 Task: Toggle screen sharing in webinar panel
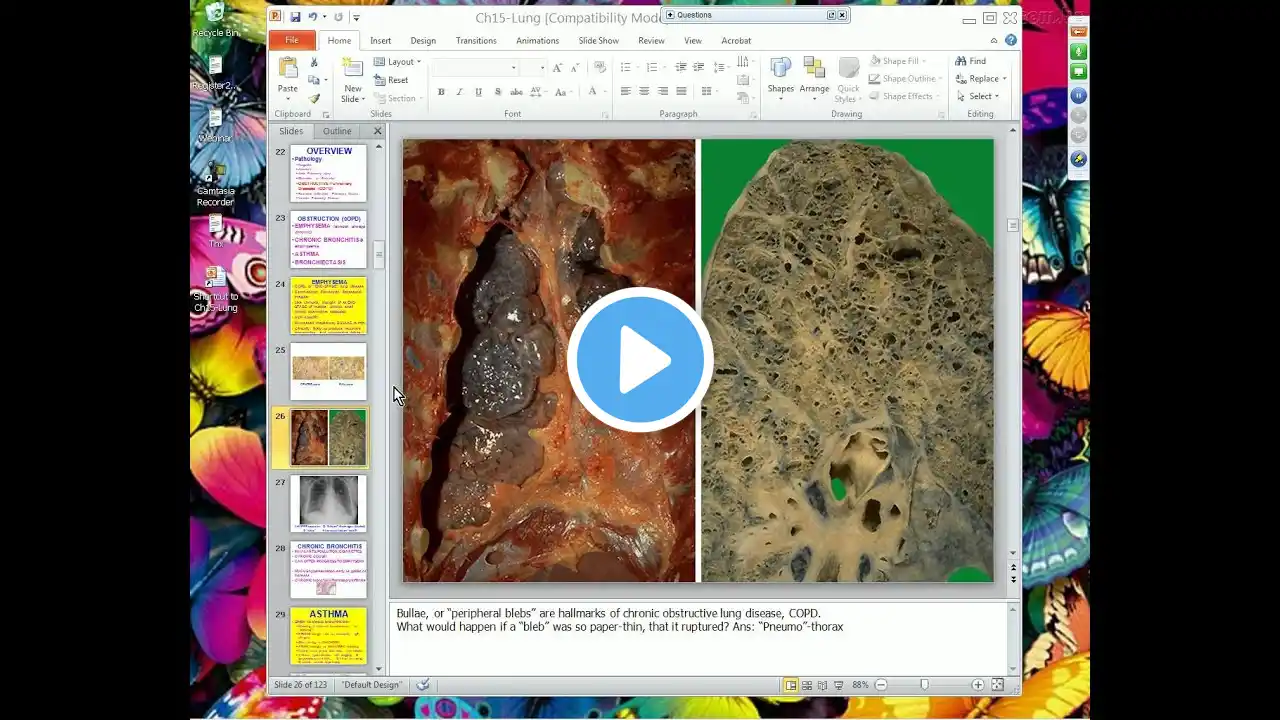tap(1079, 72)
